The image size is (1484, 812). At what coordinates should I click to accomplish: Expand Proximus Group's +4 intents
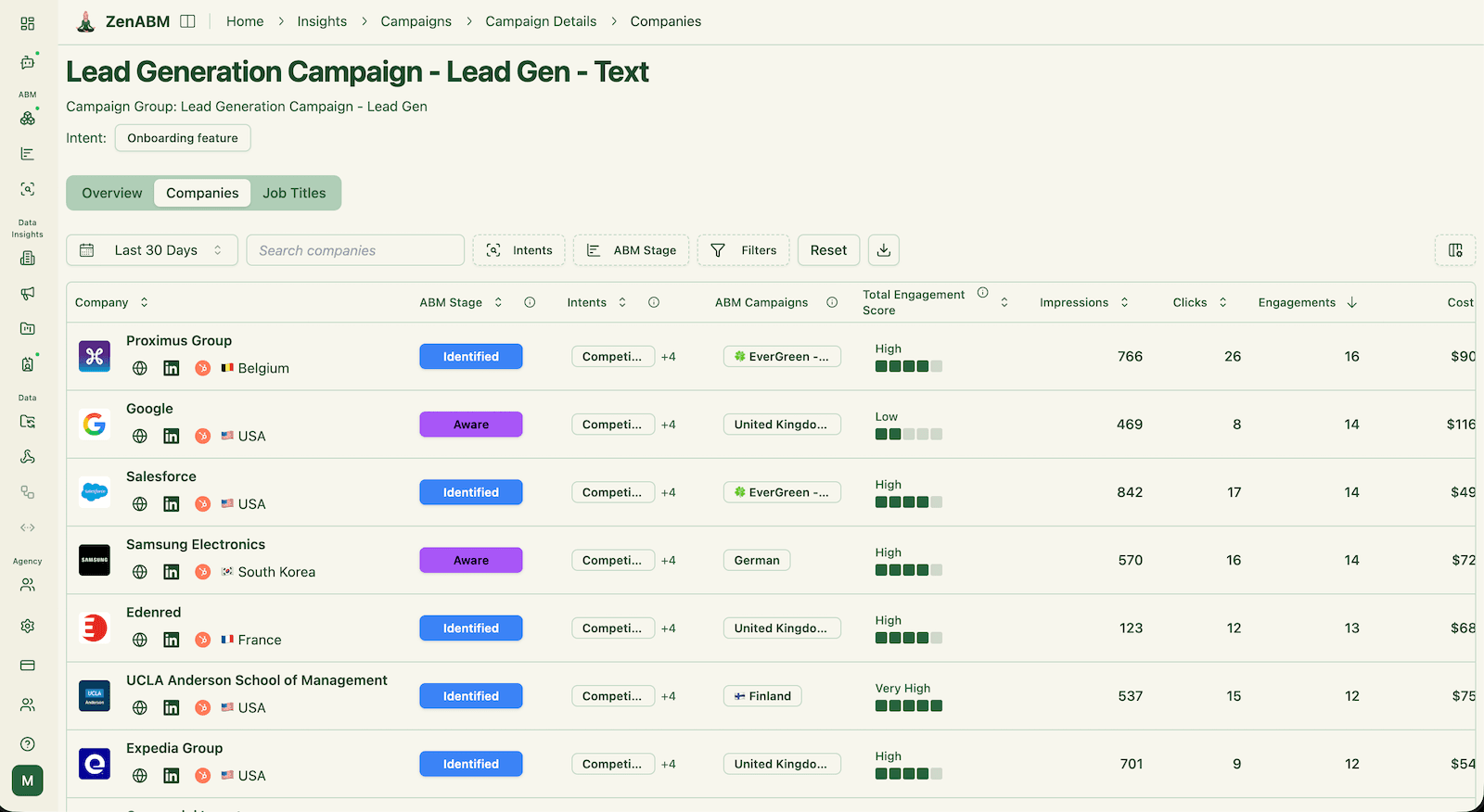point(669,357)
